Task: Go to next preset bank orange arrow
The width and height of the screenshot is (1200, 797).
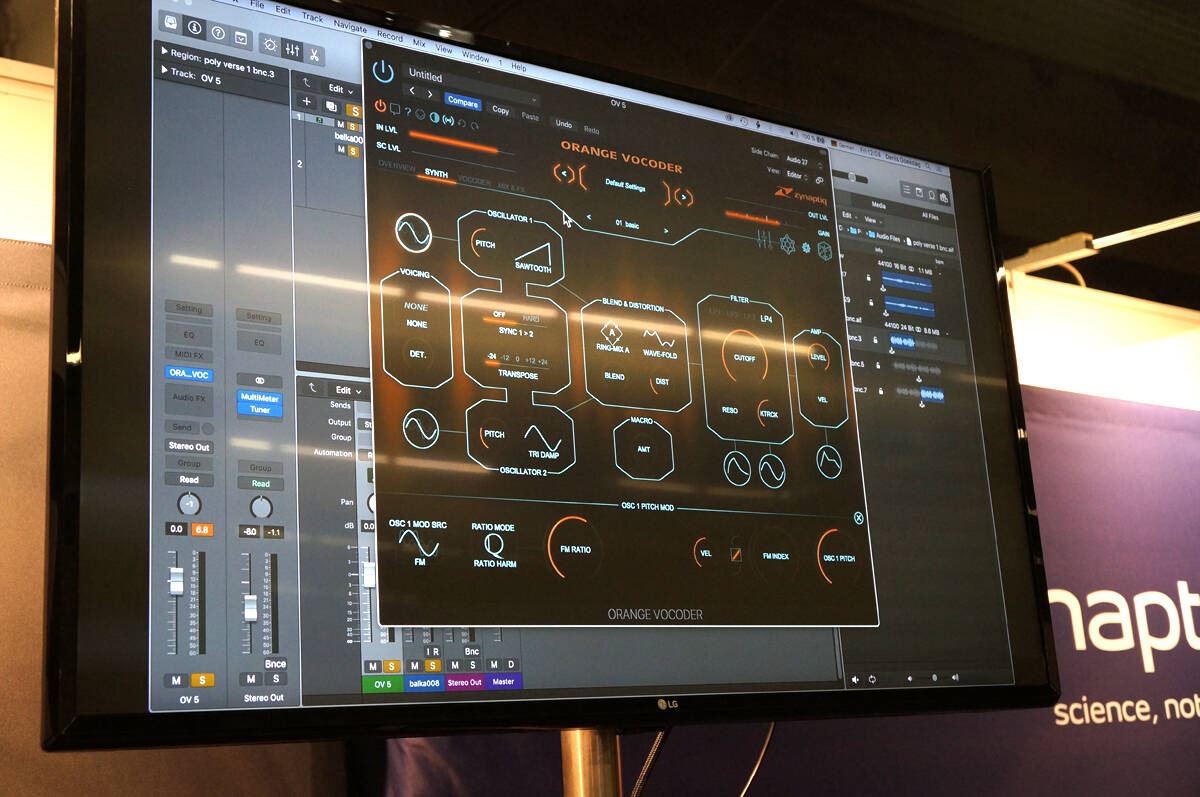Action: click(683, 196)
